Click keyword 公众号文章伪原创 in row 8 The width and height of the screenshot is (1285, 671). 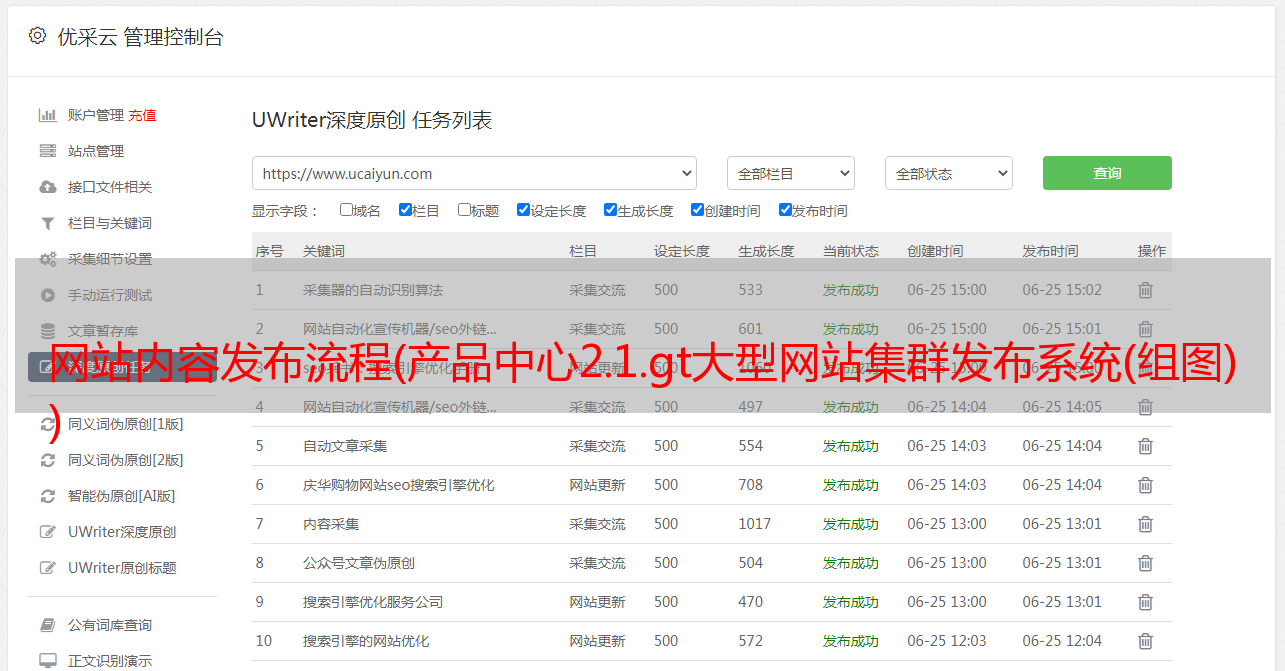pos(359,563)
